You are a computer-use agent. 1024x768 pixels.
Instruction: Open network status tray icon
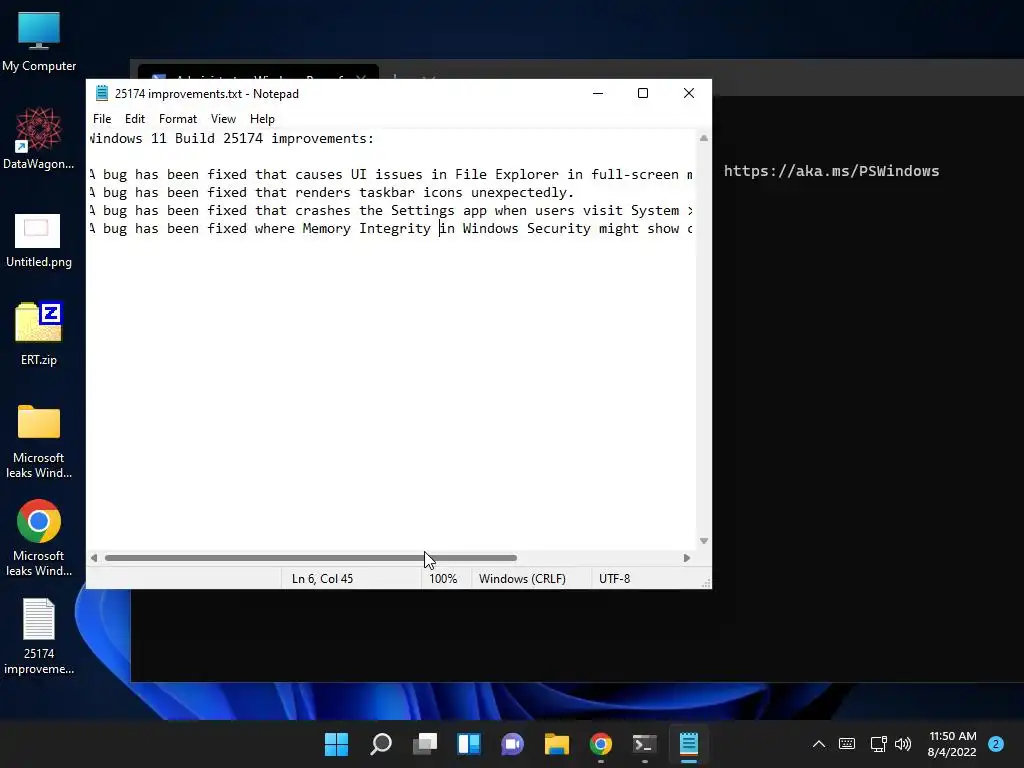[878, 744]
